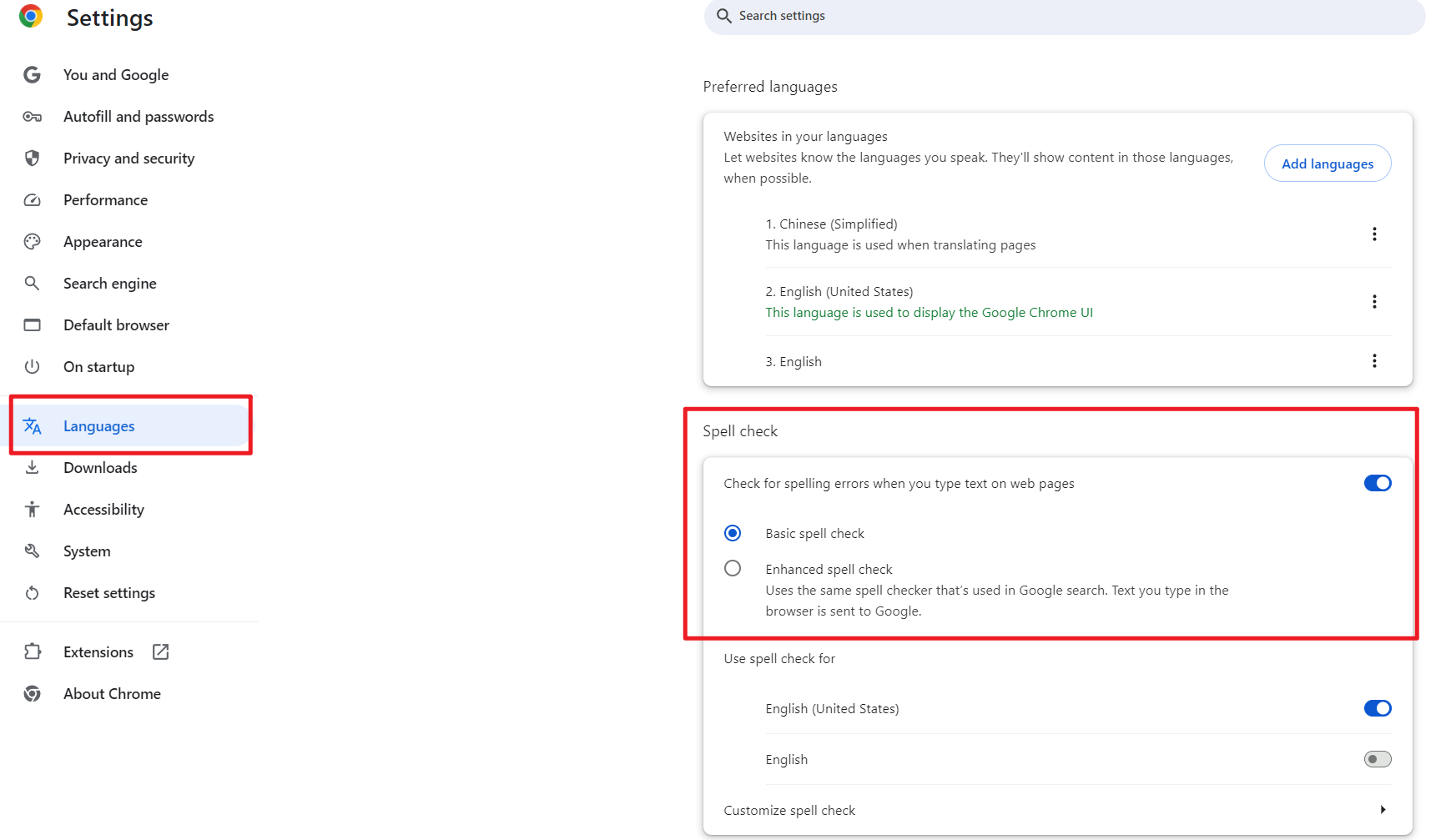
Task: Click the shield icon for Privacy
Action: [32, 158]
